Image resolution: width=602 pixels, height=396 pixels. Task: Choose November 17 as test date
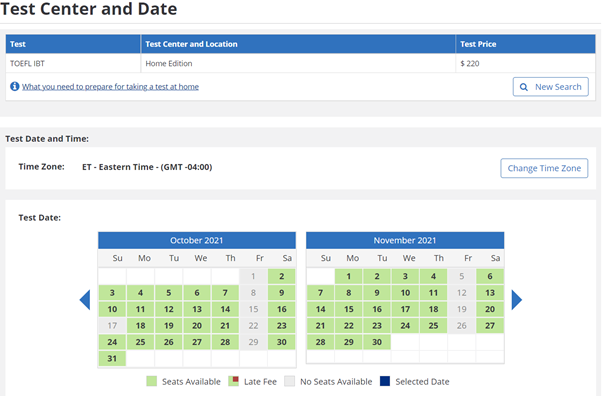pos(405,309)
